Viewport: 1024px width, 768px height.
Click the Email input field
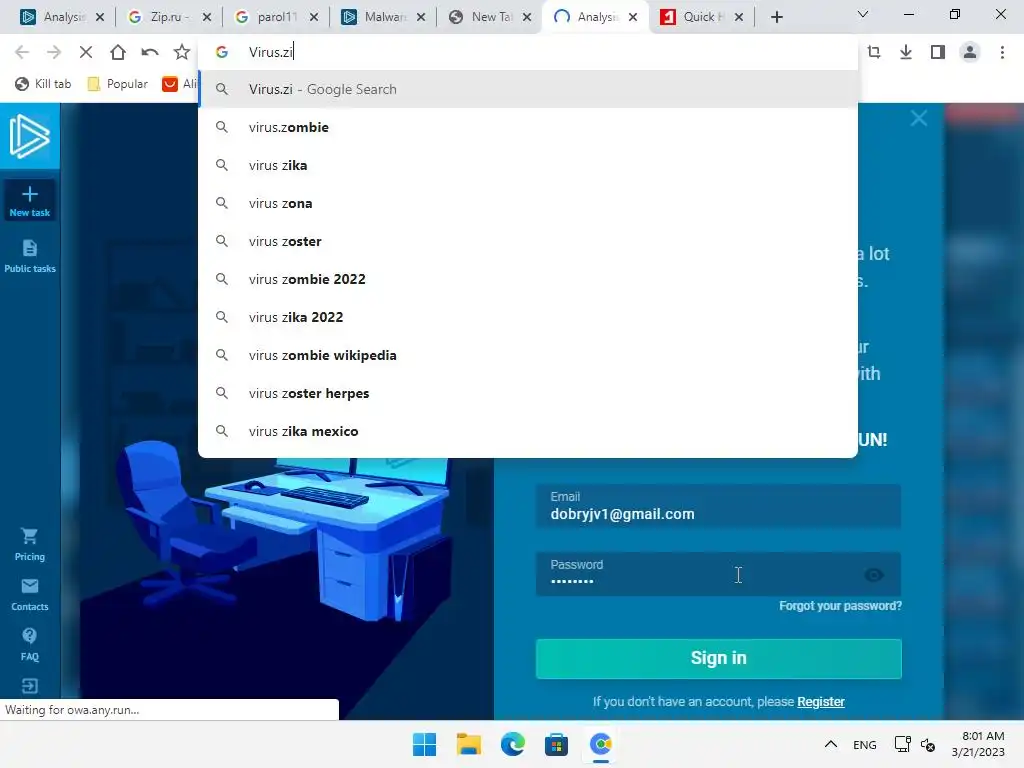pos(718,506)
